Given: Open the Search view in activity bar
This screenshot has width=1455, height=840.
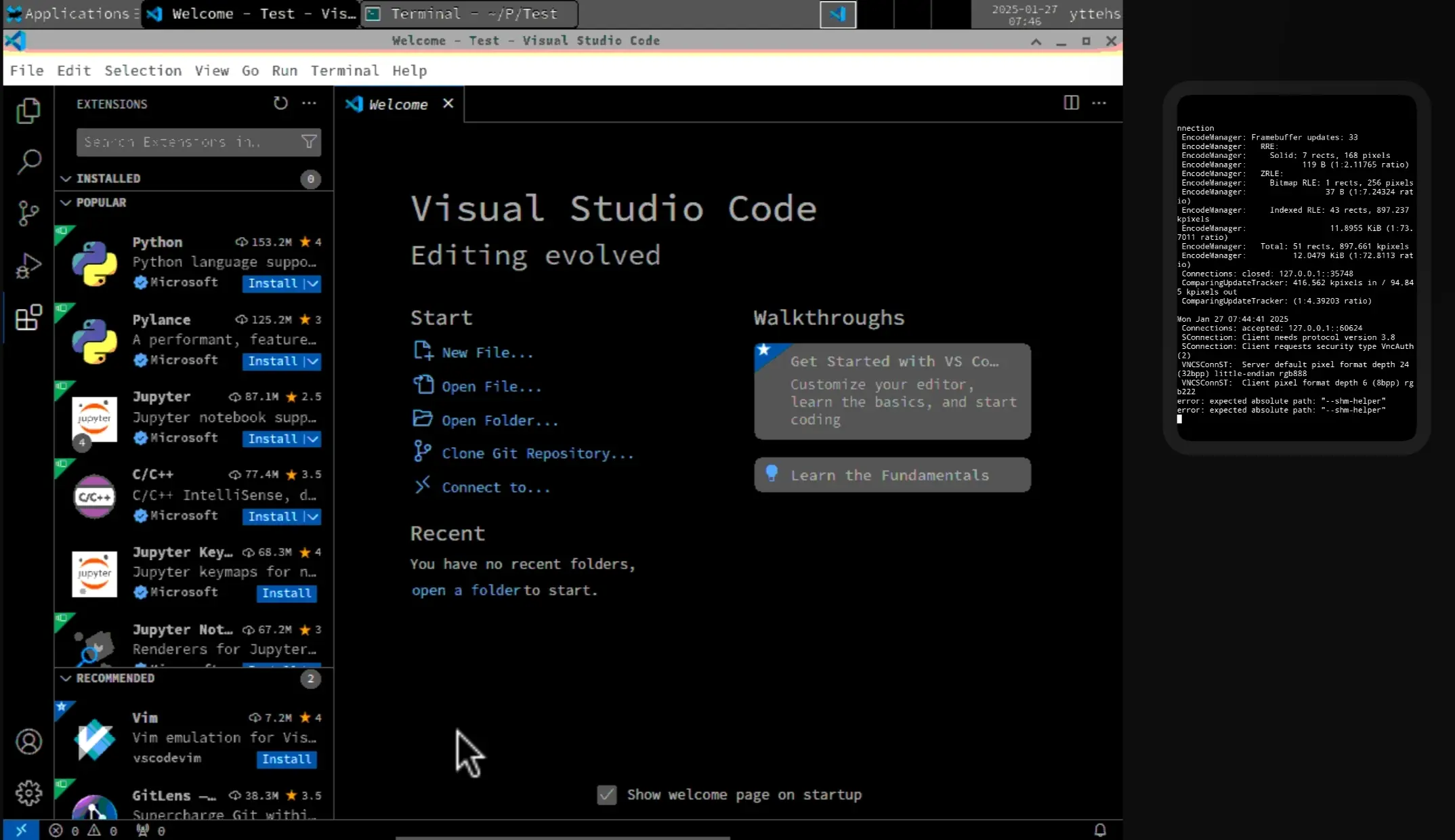Looking at the screenshot, I should [x=28, y=162].
